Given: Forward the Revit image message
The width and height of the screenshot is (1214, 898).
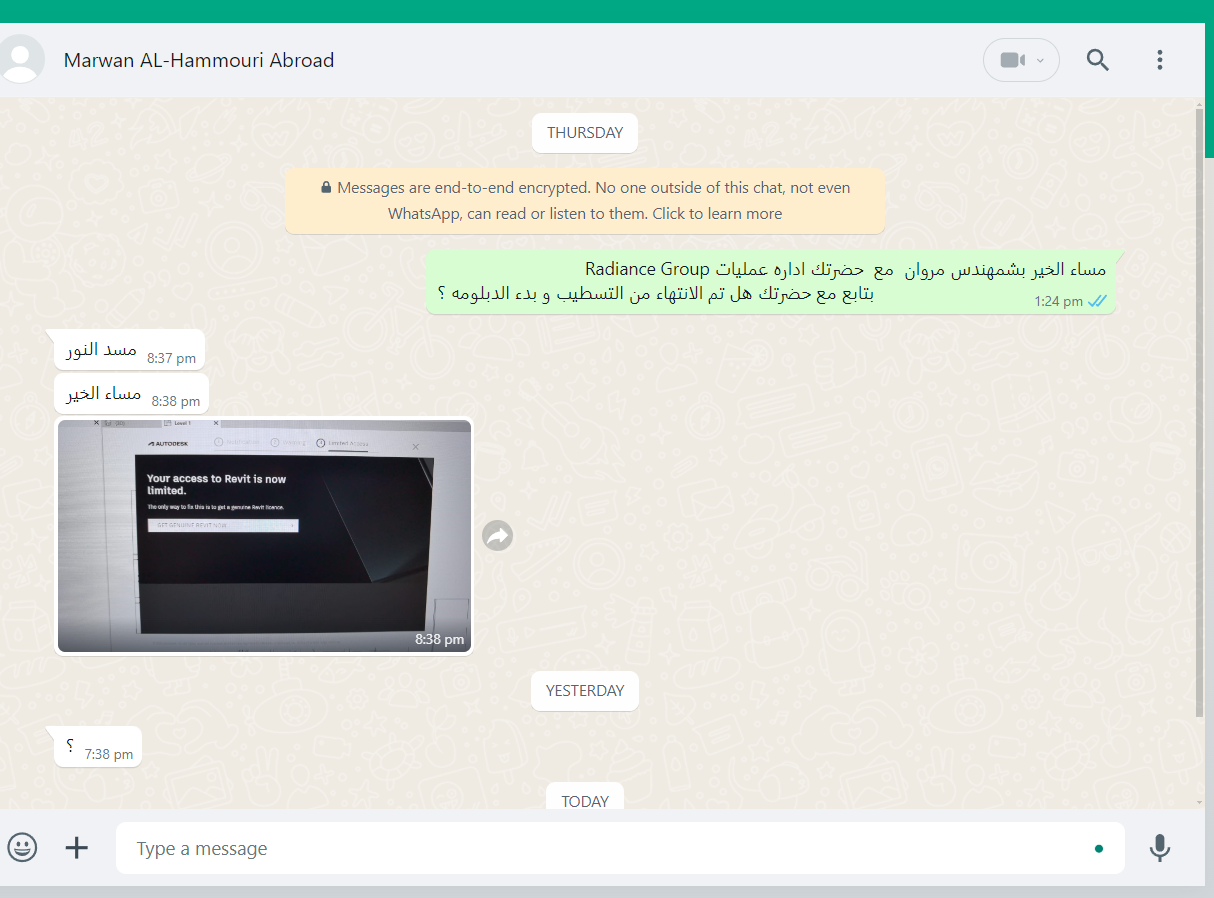Looking at the screenshot, I should (497, 536).
